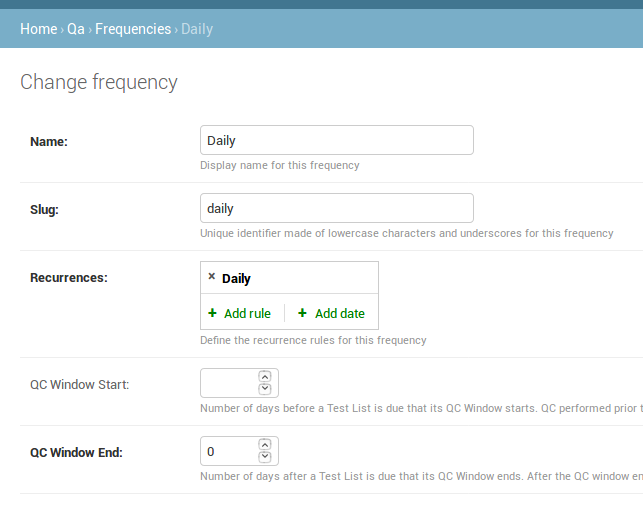Click 'Number of days after a Test List' help text
The image size is (643, 523).
tap(421, 477)
